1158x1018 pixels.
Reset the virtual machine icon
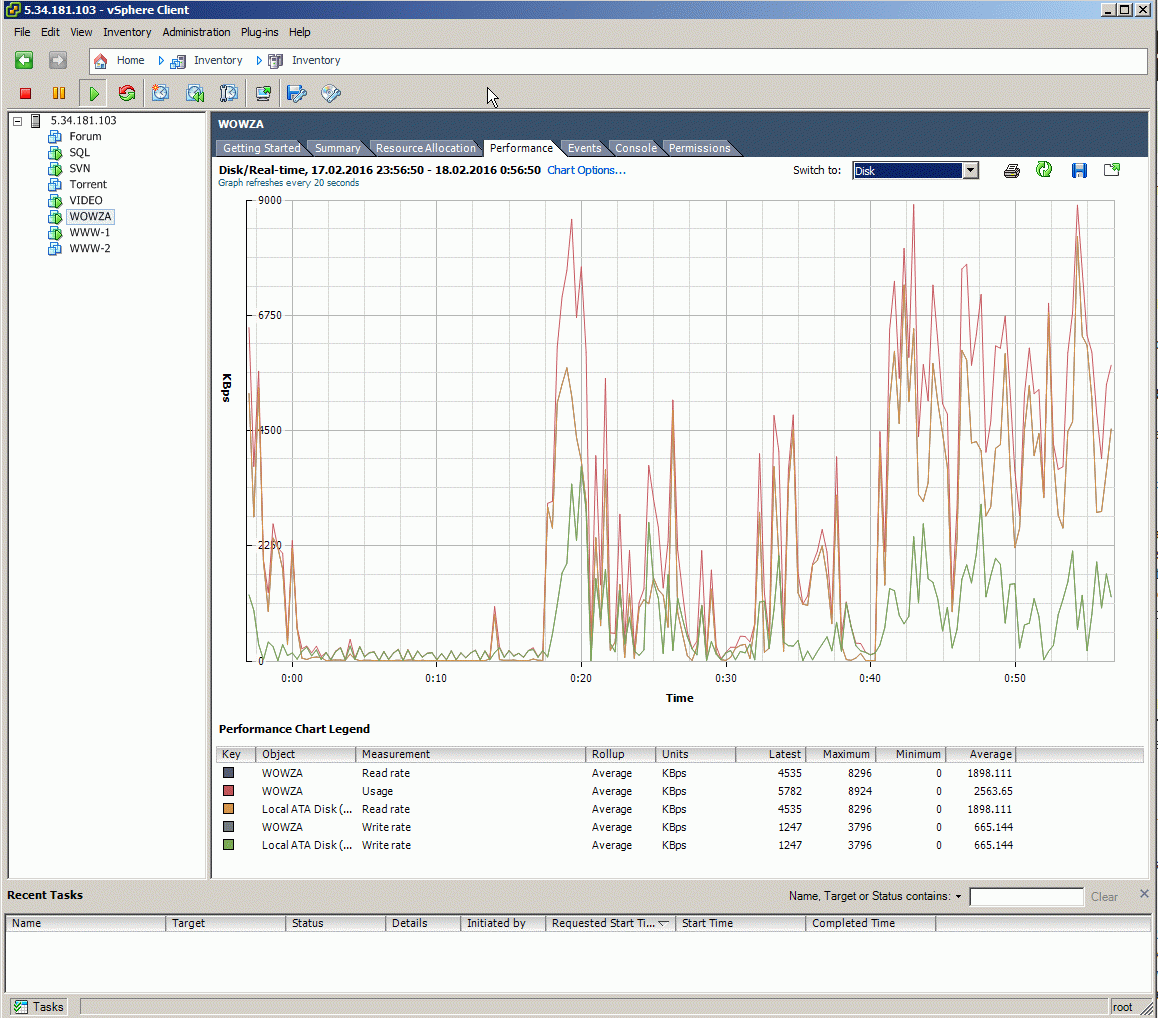coord(127,93)
